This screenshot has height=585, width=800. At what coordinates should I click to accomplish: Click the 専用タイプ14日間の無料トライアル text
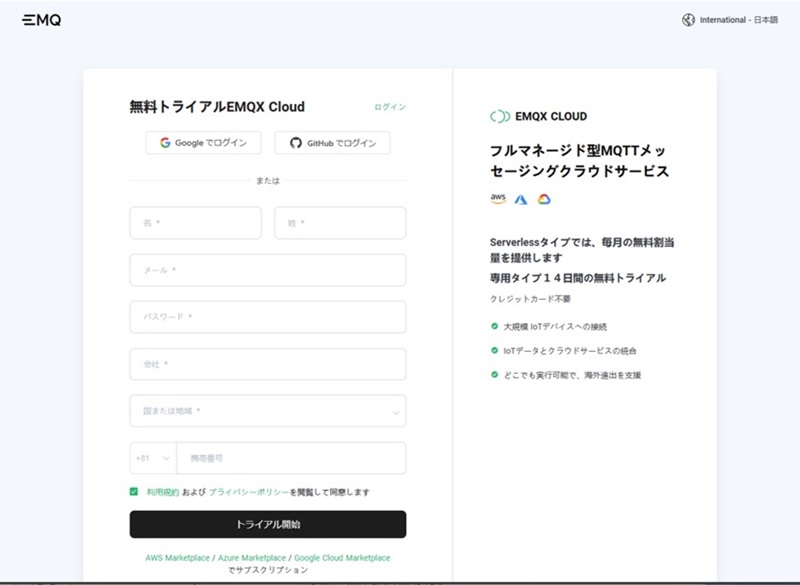tap(578, 278)
